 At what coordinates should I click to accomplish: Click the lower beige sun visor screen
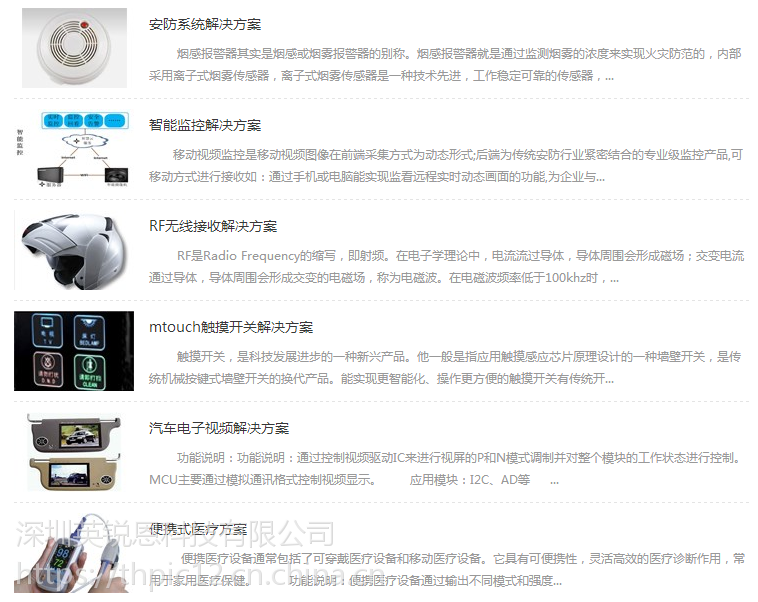point(74,472)
